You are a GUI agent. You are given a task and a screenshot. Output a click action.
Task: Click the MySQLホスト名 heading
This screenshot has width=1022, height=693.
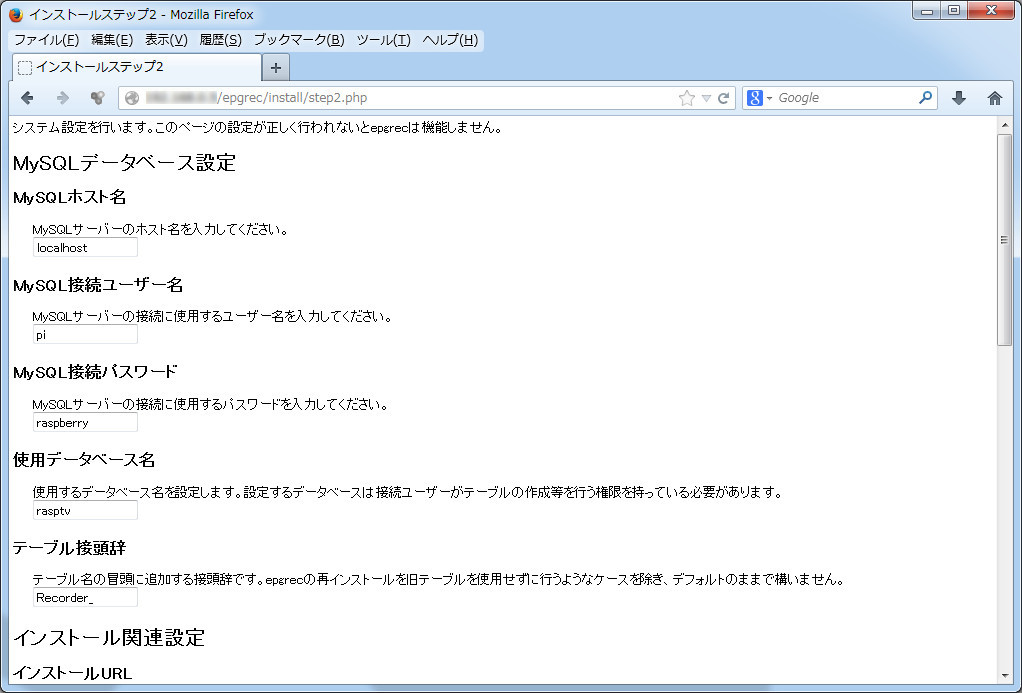pos(70,198)
